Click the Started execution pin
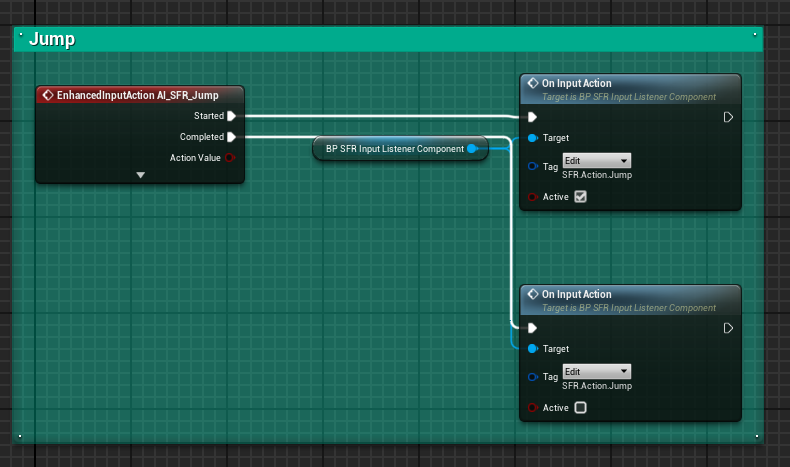 pos(231,116)
